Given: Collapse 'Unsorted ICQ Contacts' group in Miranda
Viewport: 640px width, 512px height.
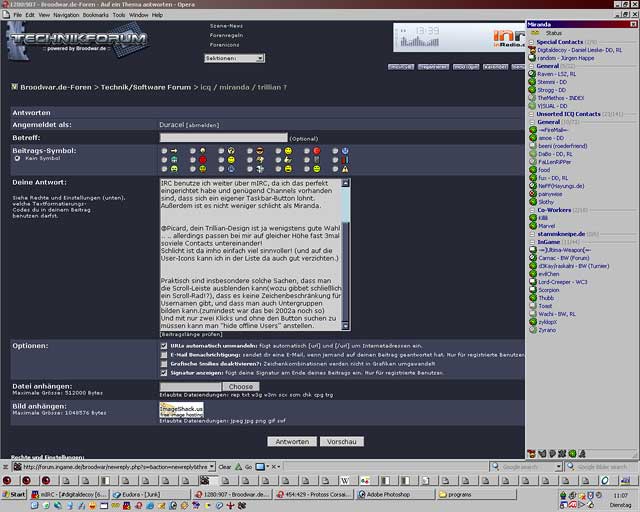Looking at the screenshot, I should click(x=531, y=114).
